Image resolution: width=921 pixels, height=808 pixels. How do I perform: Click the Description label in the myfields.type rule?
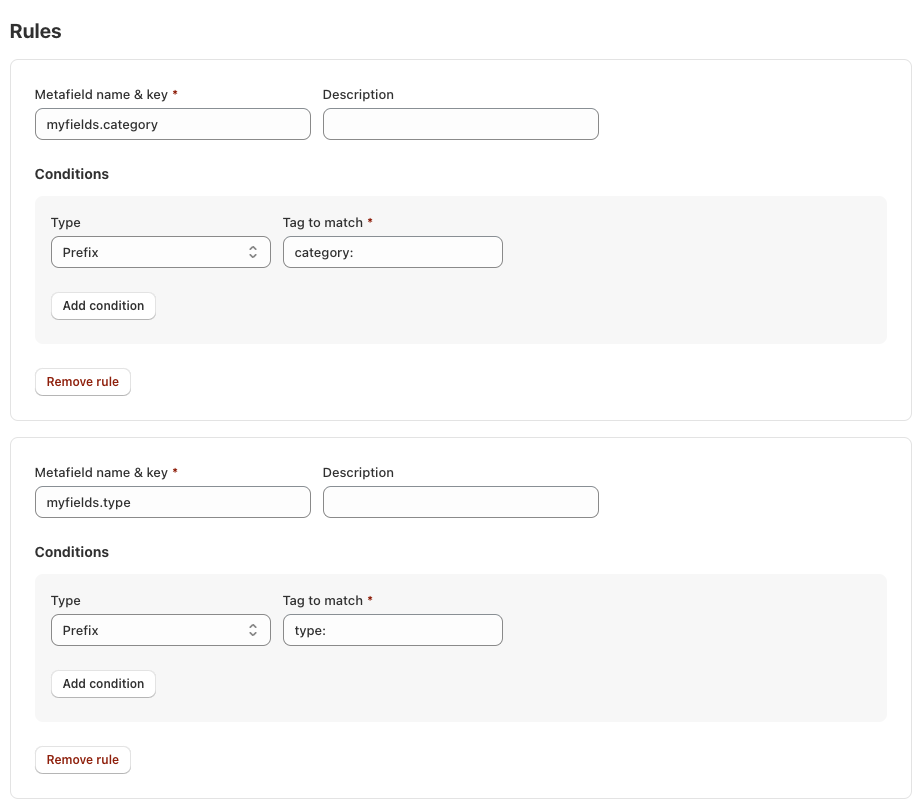358,473
